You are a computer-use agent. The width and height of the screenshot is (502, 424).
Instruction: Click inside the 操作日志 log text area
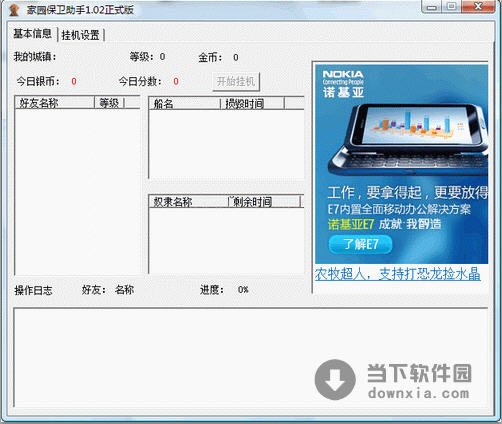[x=250, y=357]
